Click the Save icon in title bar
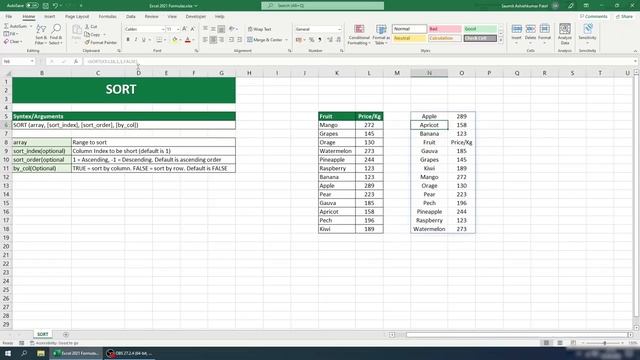The image size is (640, 360). pos(46,6)
